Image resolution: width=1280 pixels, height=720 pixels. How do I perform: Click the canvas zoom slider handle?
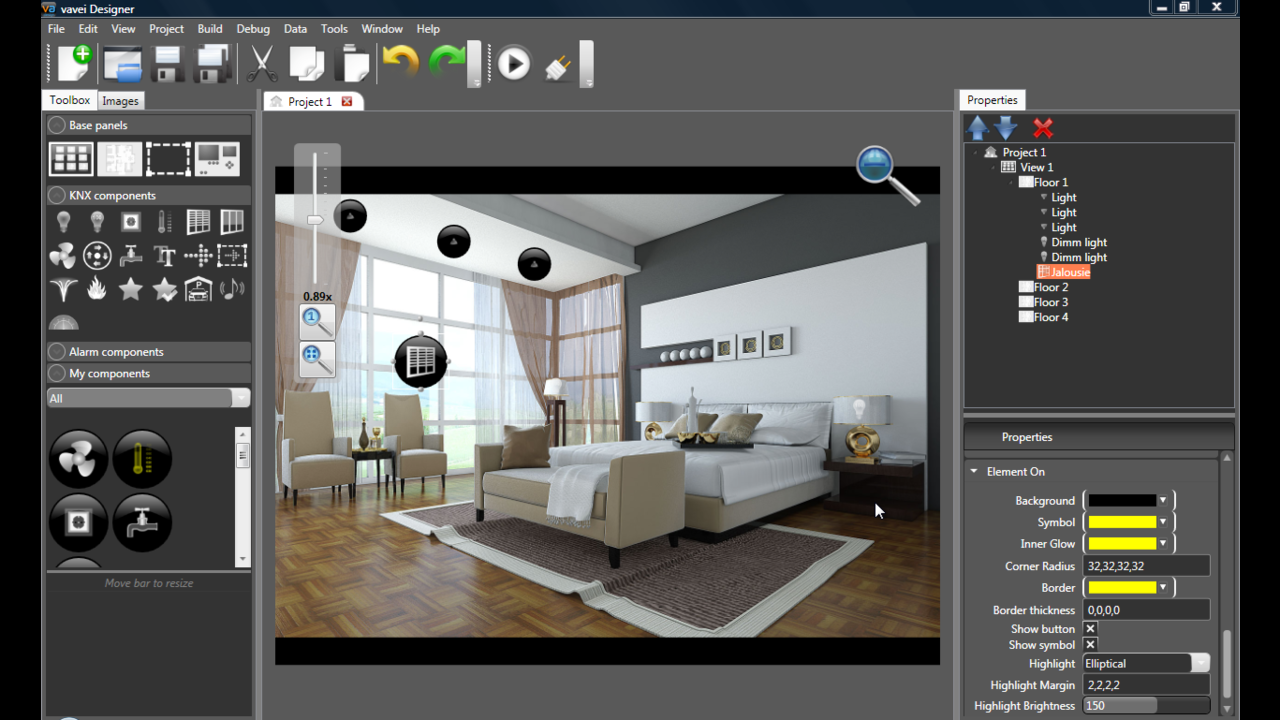315,219
